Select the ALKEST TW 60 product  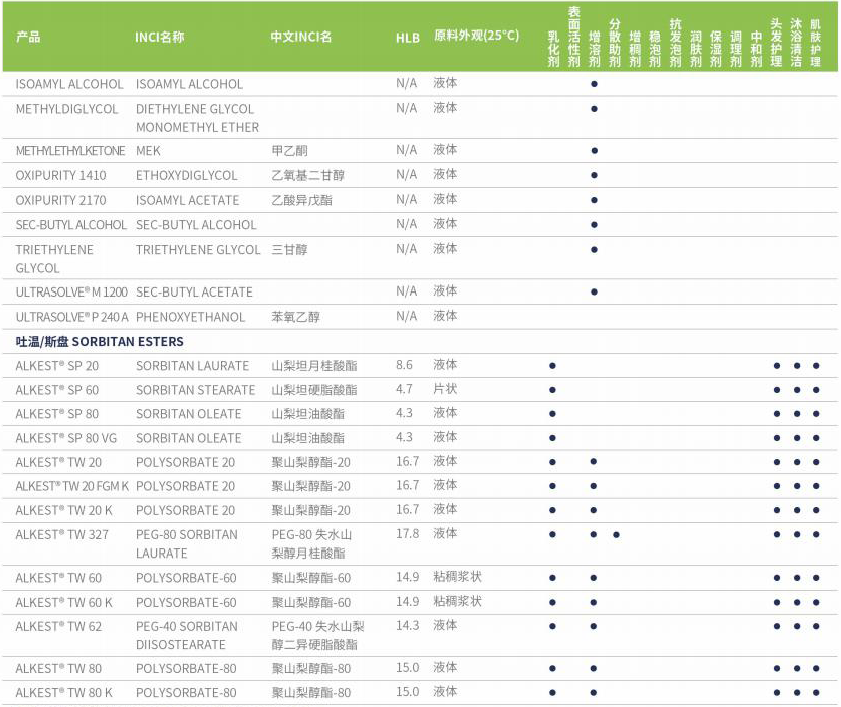(x=58, y=578)
